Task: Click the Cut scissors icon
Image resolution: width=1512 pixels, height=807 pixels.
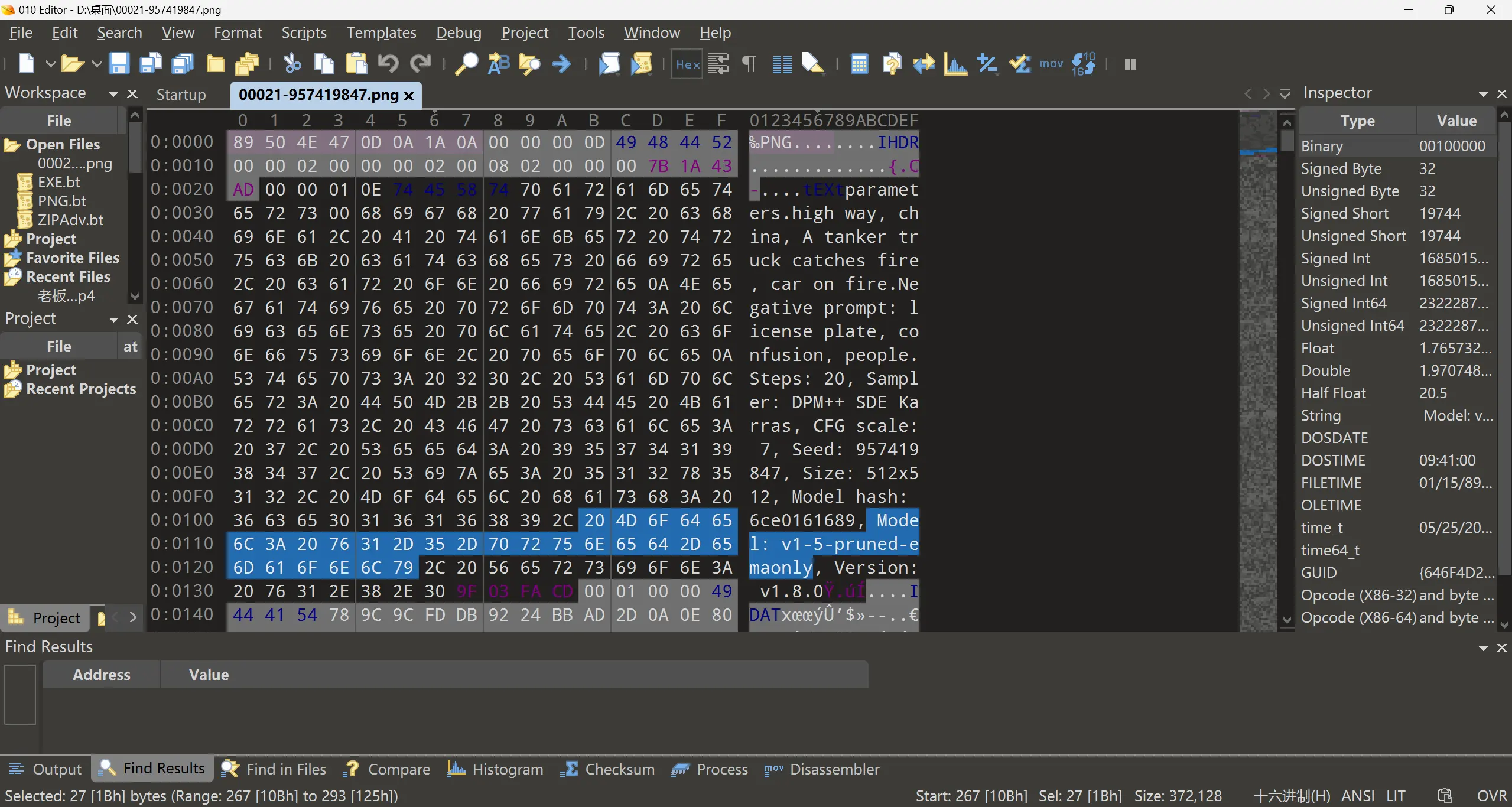Action: pos(292,64)
